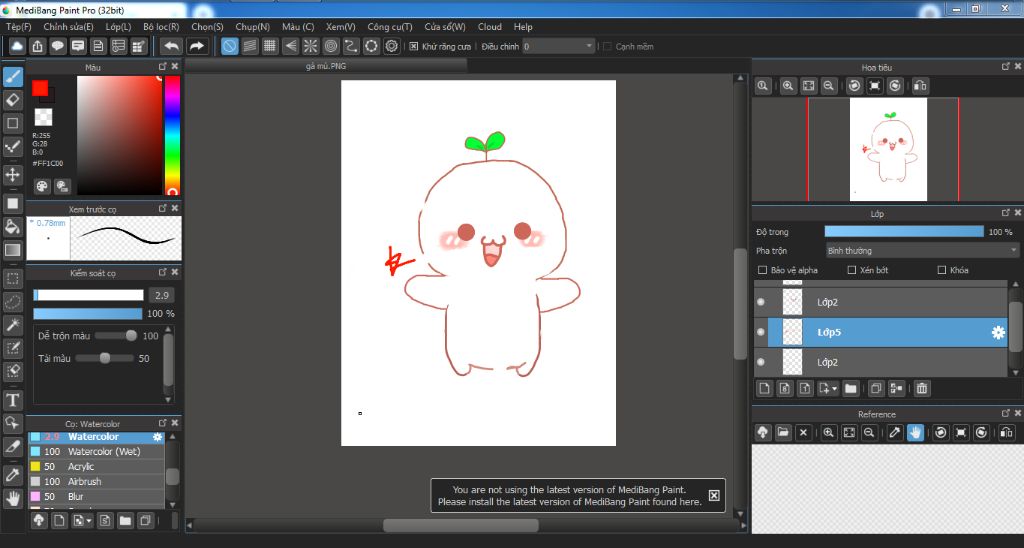Enable radial snap guide
This screenshot has width=1024, height=548.
point(310,46)
